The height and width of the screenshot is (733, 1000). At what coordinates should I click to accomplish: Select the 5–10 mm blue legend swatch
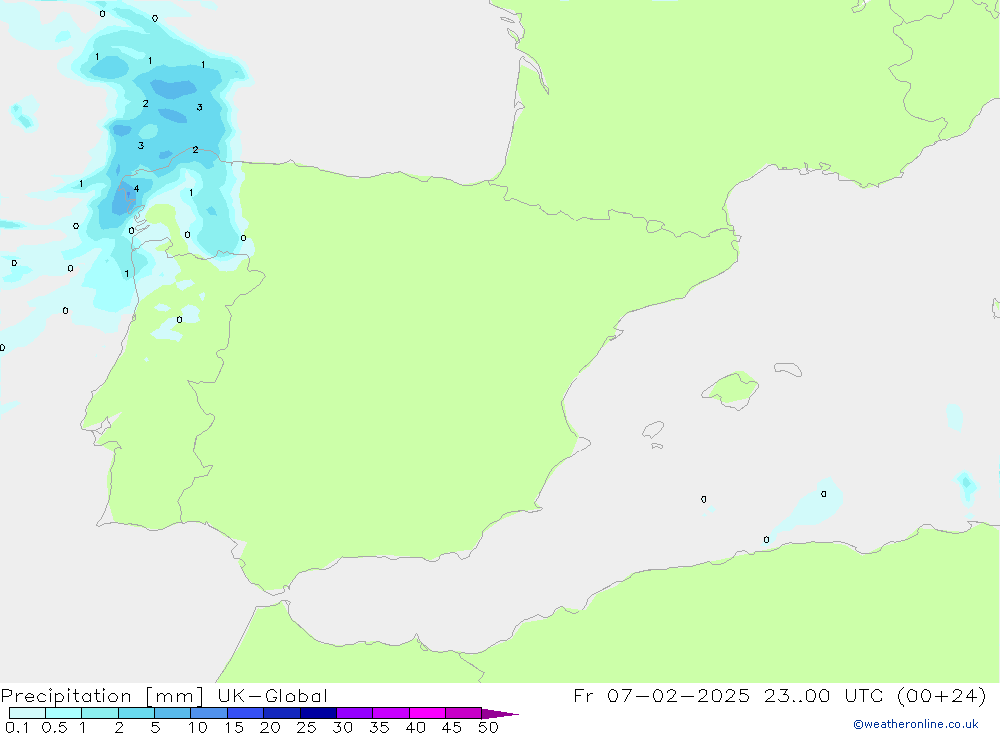click(173, 713)
